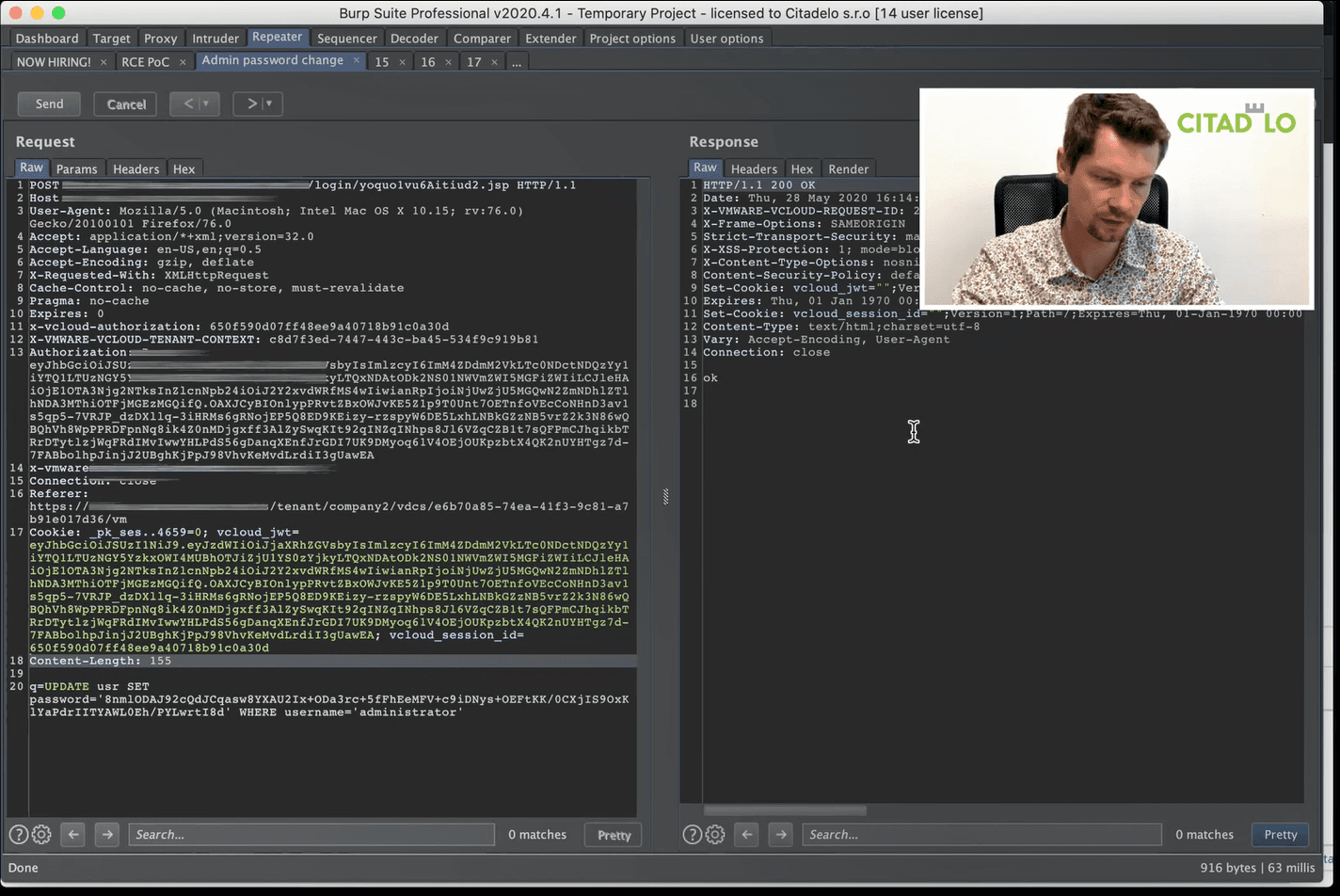Show response Raw view

705,168
